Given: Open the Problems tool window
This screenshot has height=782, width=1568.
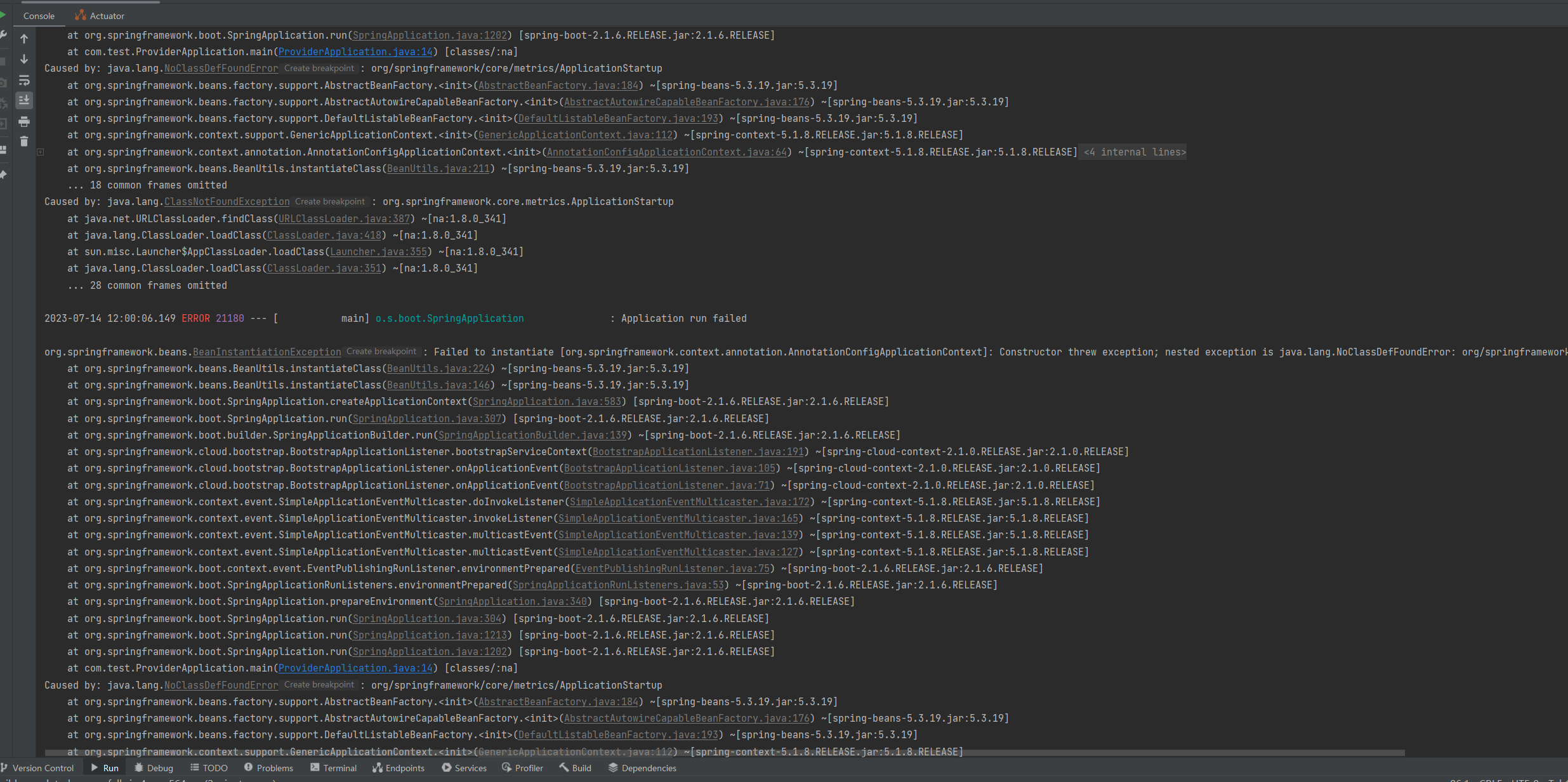Looking at the screenshot, I should pyautogui.click(x=268, y=767).
